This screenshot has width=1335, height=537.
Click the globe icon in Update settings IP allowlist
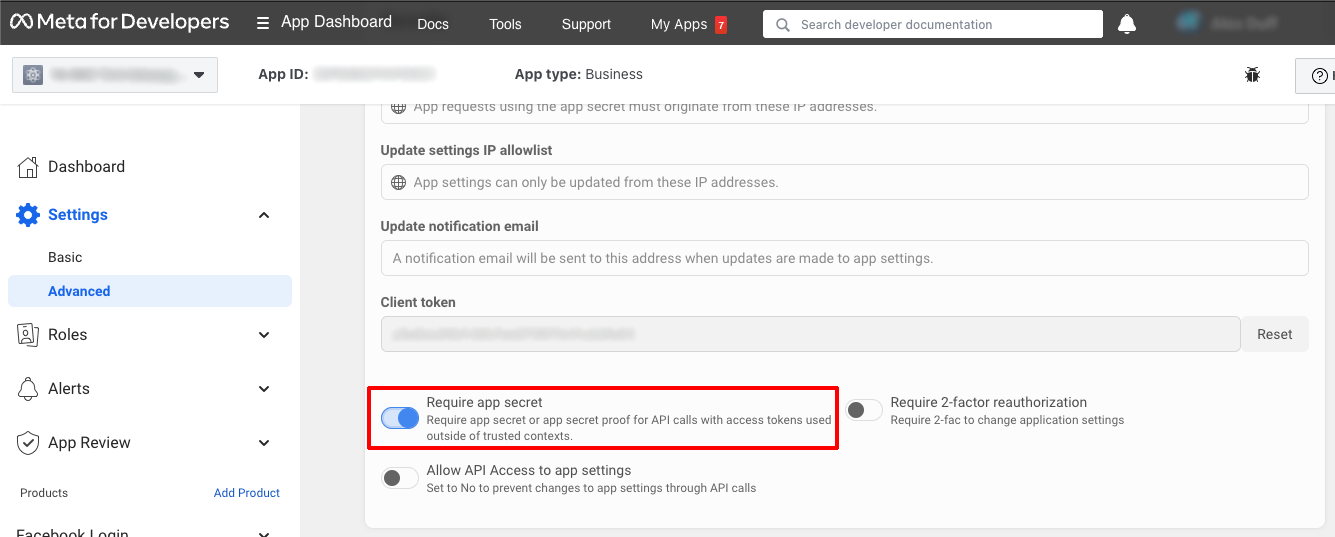(398, 182)
